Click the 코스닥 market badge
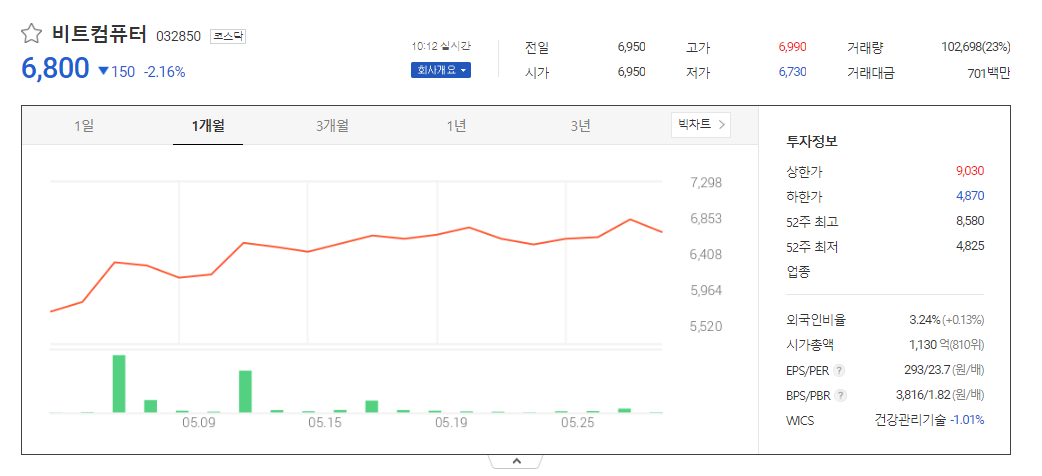The image size is (1042, 476). point(228,37)
